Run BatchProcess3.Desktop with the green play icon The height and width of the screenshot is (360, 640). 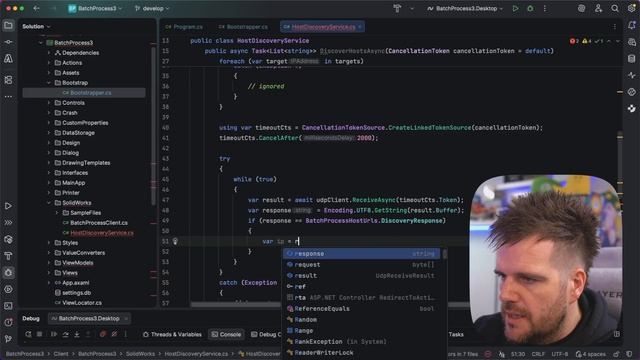pos(516,8)
